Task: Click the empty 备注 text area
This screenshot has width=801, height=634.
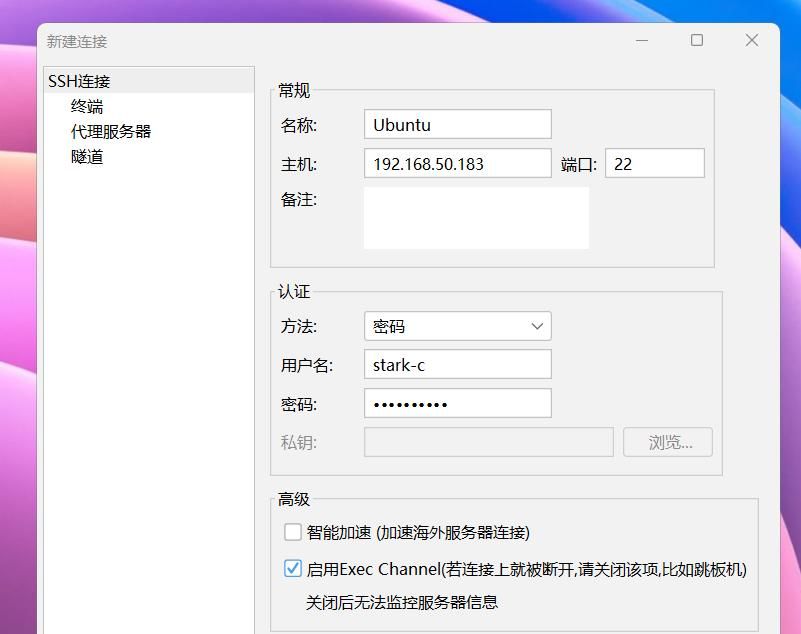Action: (x=476, y=218)
